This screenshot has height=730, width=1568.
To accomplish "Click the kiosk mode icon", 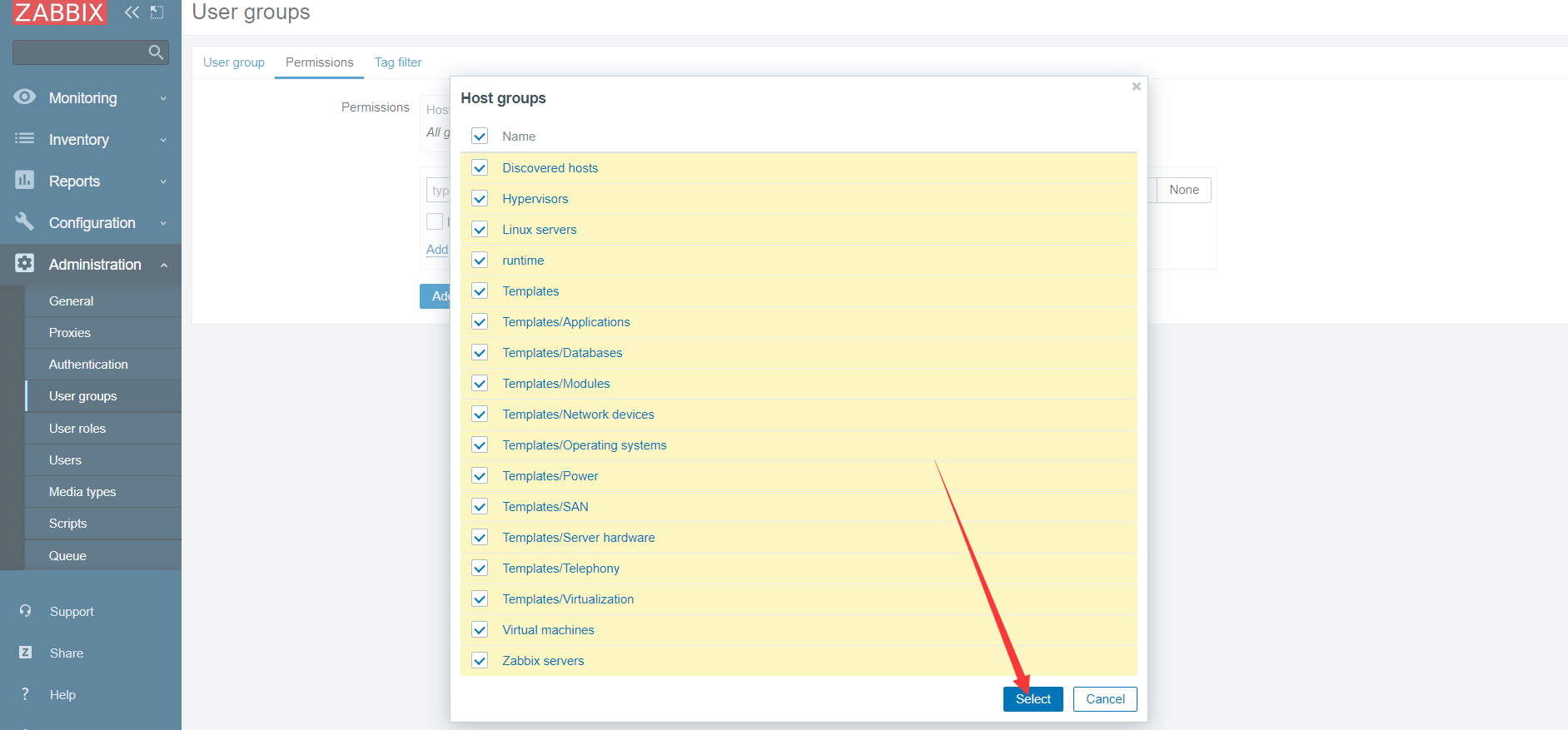I will pos(157,12).
